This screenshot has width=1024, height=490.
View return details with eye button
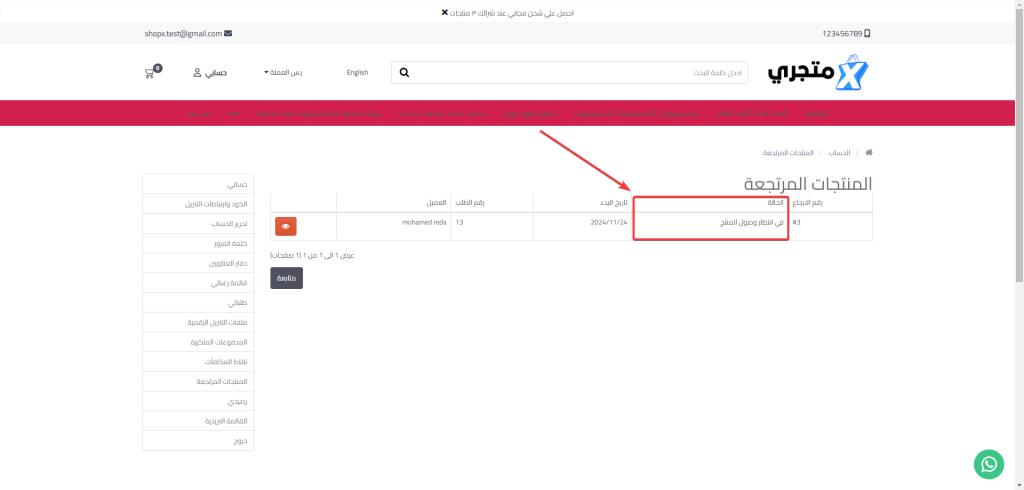pos(285,226)
